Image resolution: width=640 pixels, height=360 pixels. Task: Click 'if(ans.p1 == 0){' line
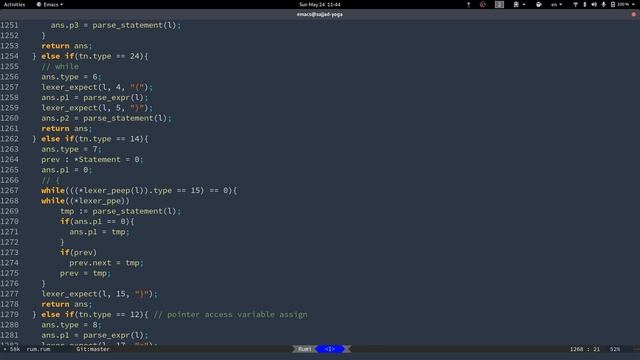97,222
